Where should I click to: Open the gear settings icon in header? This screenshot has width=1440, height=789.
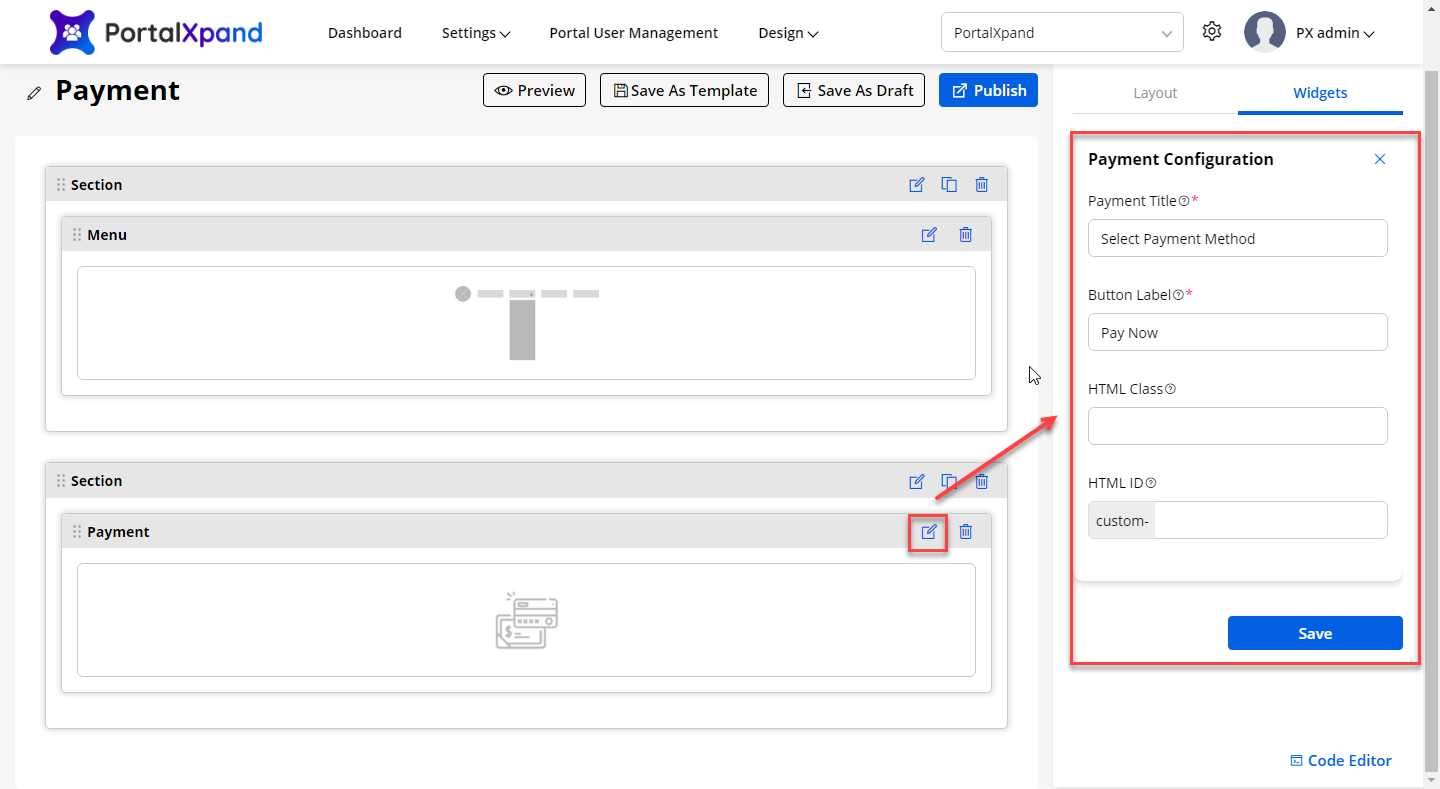click(1212, 32)
